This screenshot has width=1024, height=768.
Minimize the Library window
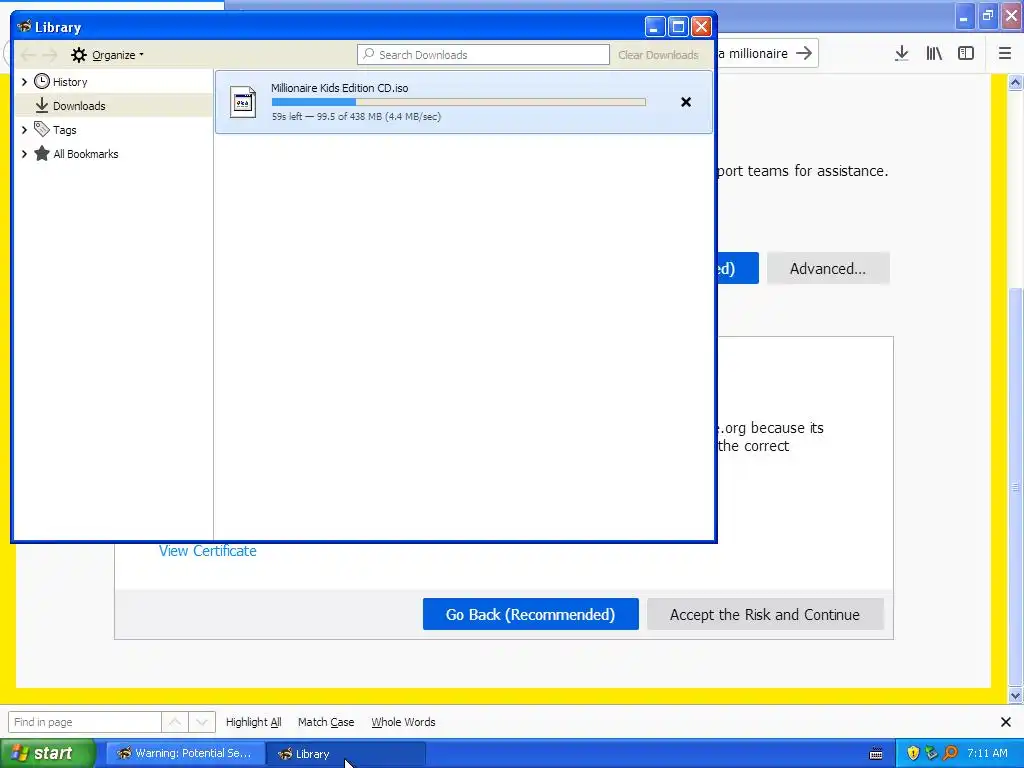pos(656,27)
